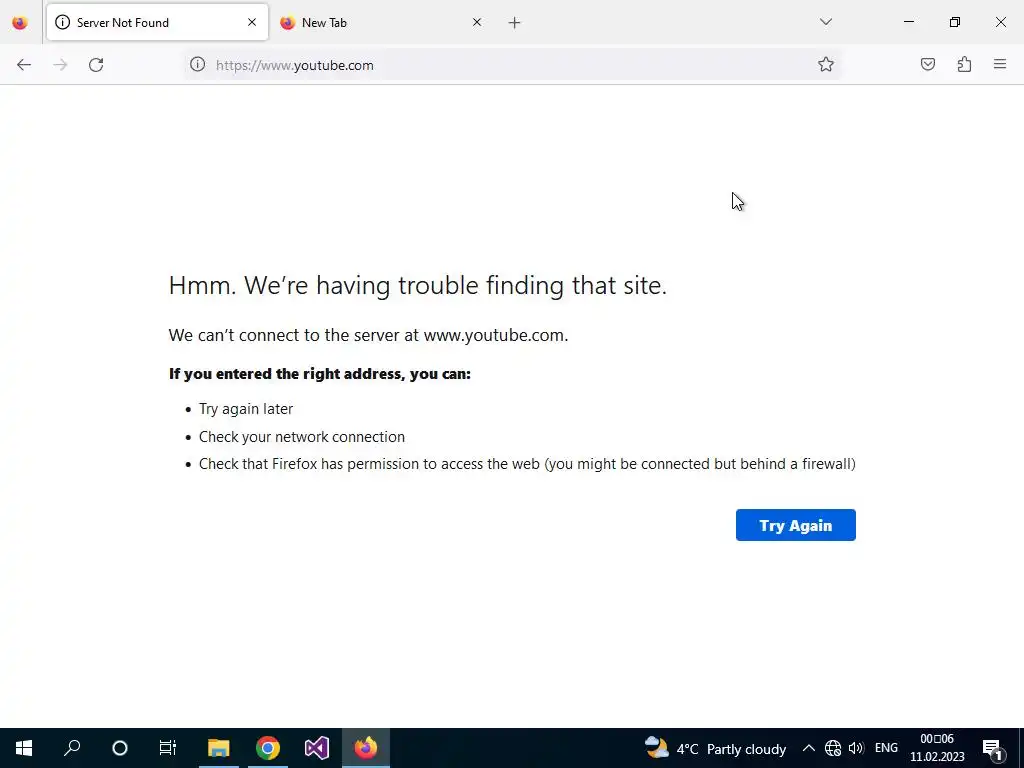Open Cortana circle icon on taskbar

120,748
